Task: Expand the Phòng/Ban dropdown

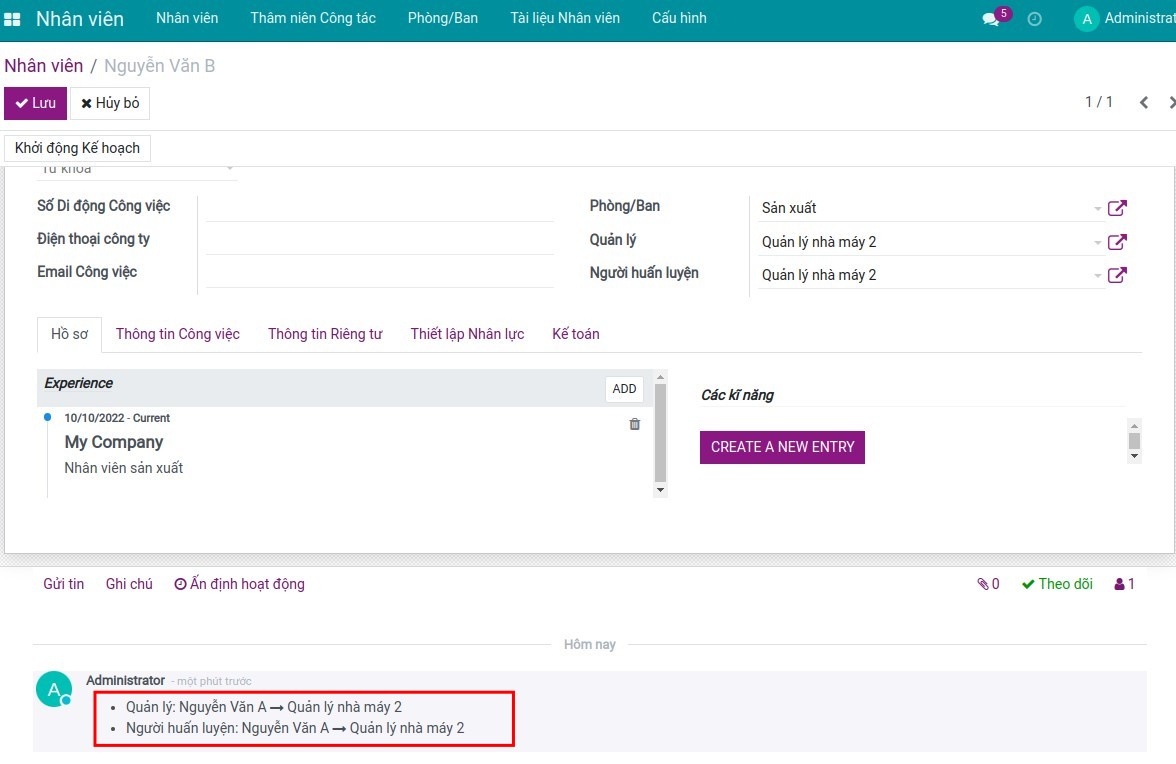Action: point(1097,209)
